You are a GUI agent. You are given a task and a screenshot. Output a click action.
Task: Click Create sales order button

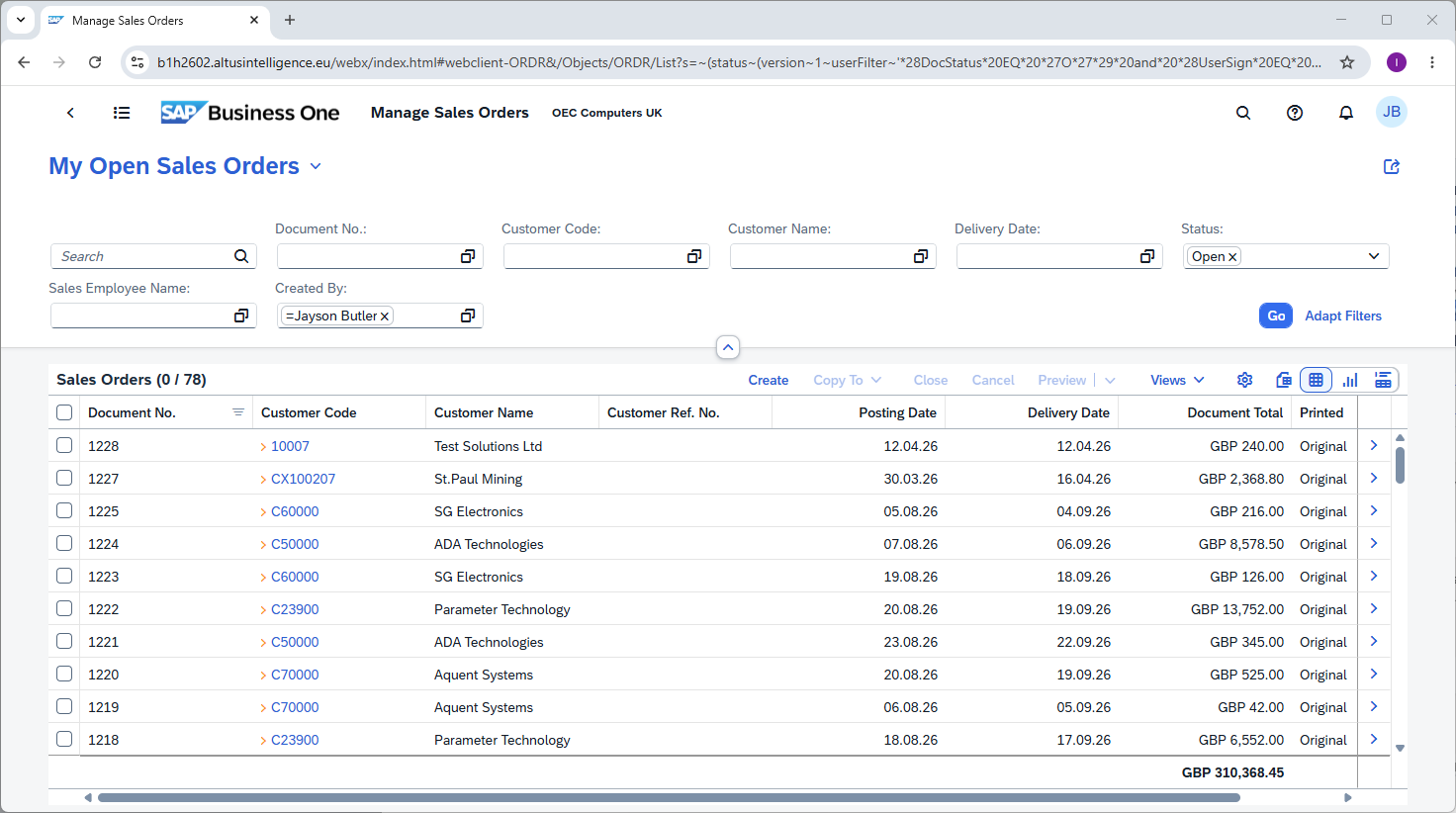[x=769, y=380]
